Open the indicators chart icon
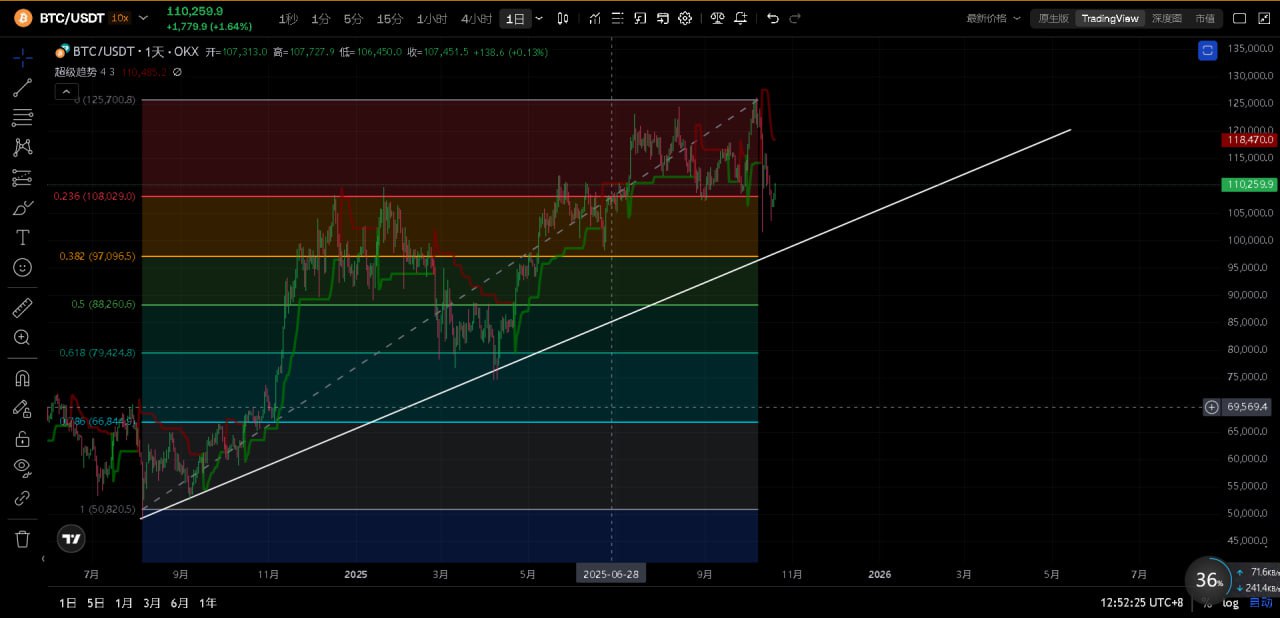The height and width of the screenshot is (618, 1280). pyautogui.click(x=595, y=18)
